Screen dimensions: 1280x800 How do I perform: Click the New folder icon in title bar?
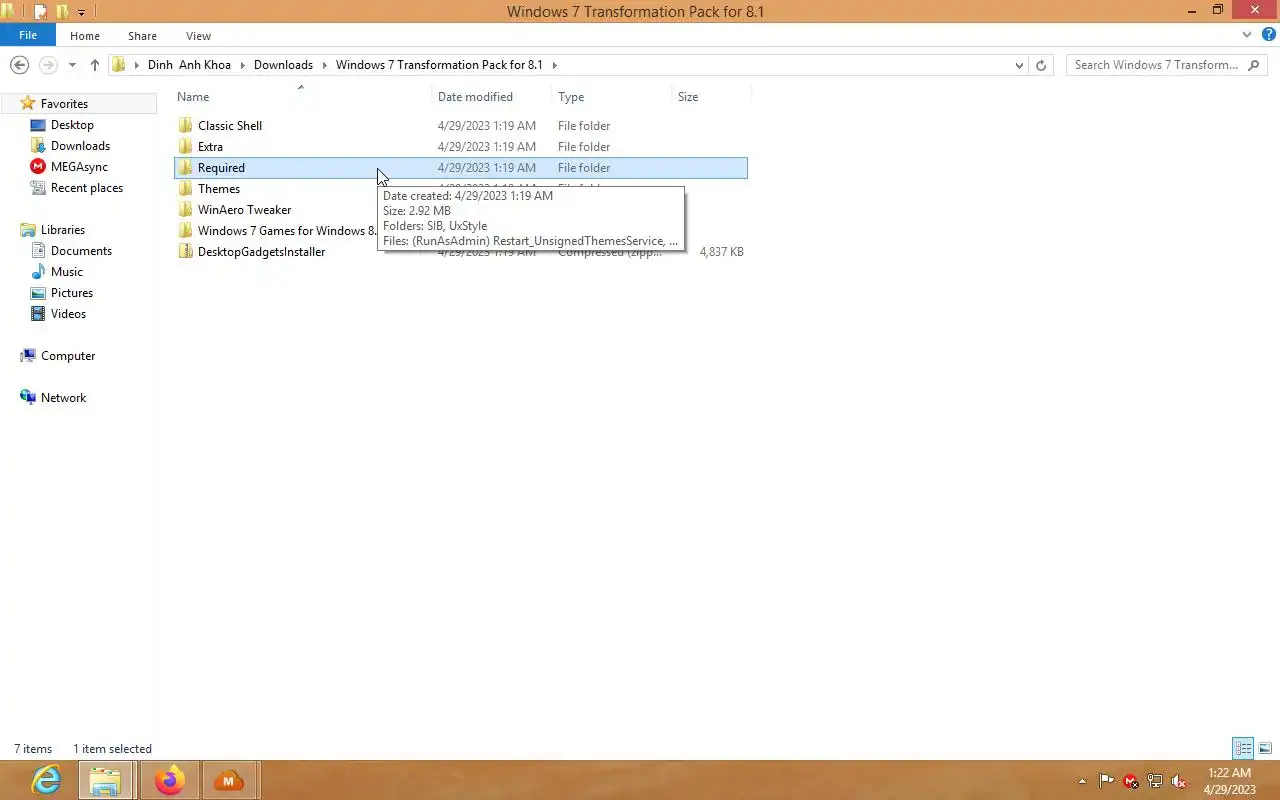click(x=62, y=12)
